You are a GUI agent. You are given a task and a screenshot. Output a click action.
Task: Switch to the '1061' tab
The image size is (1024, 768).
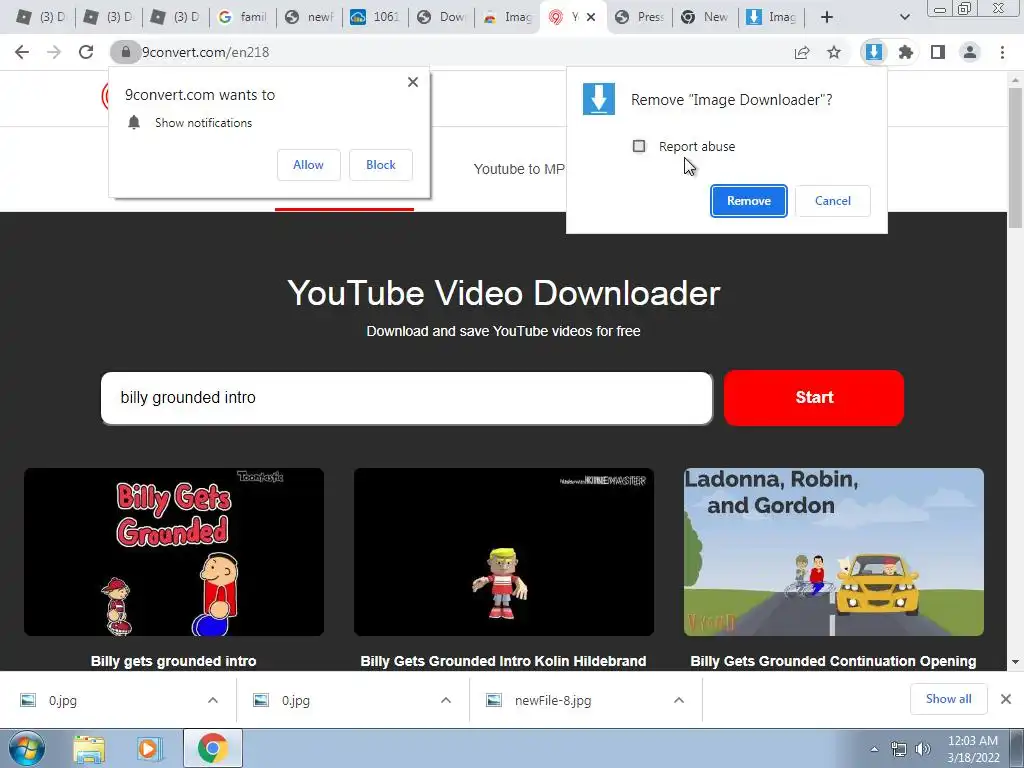(x=376, y=17)
